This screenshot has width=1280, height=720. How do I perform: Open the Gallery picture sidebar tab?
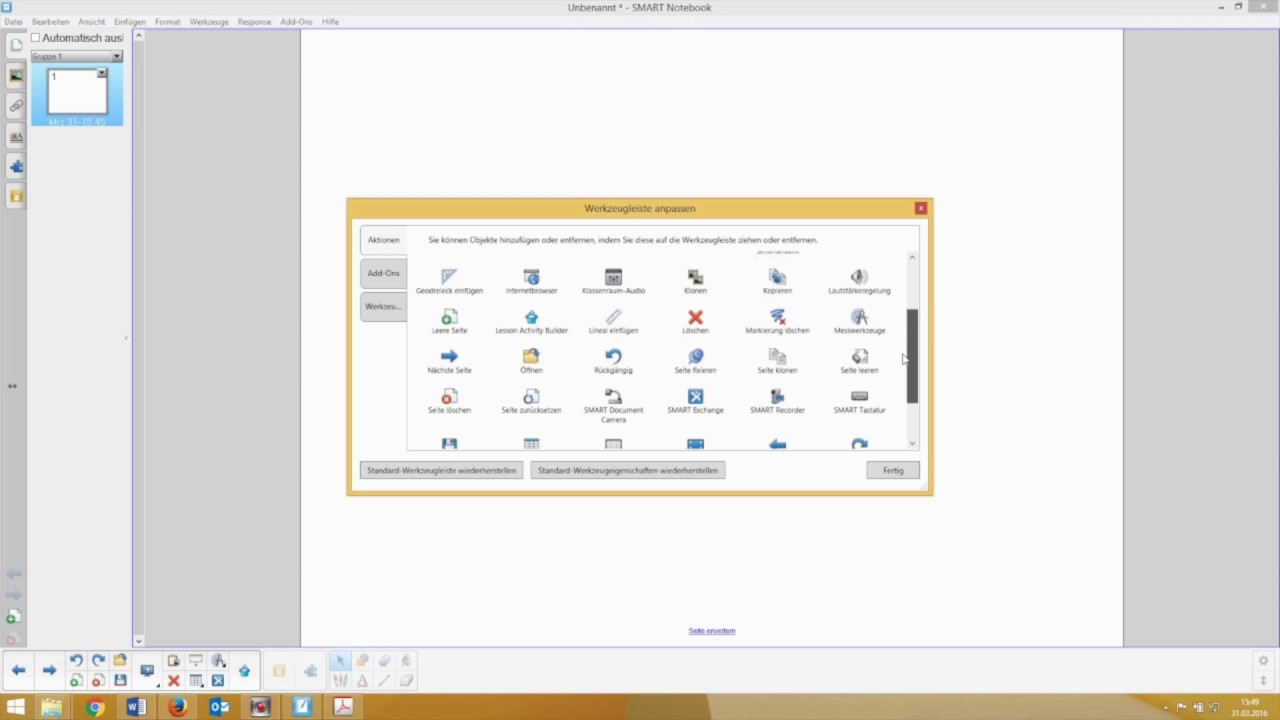[x=16, y=75]
